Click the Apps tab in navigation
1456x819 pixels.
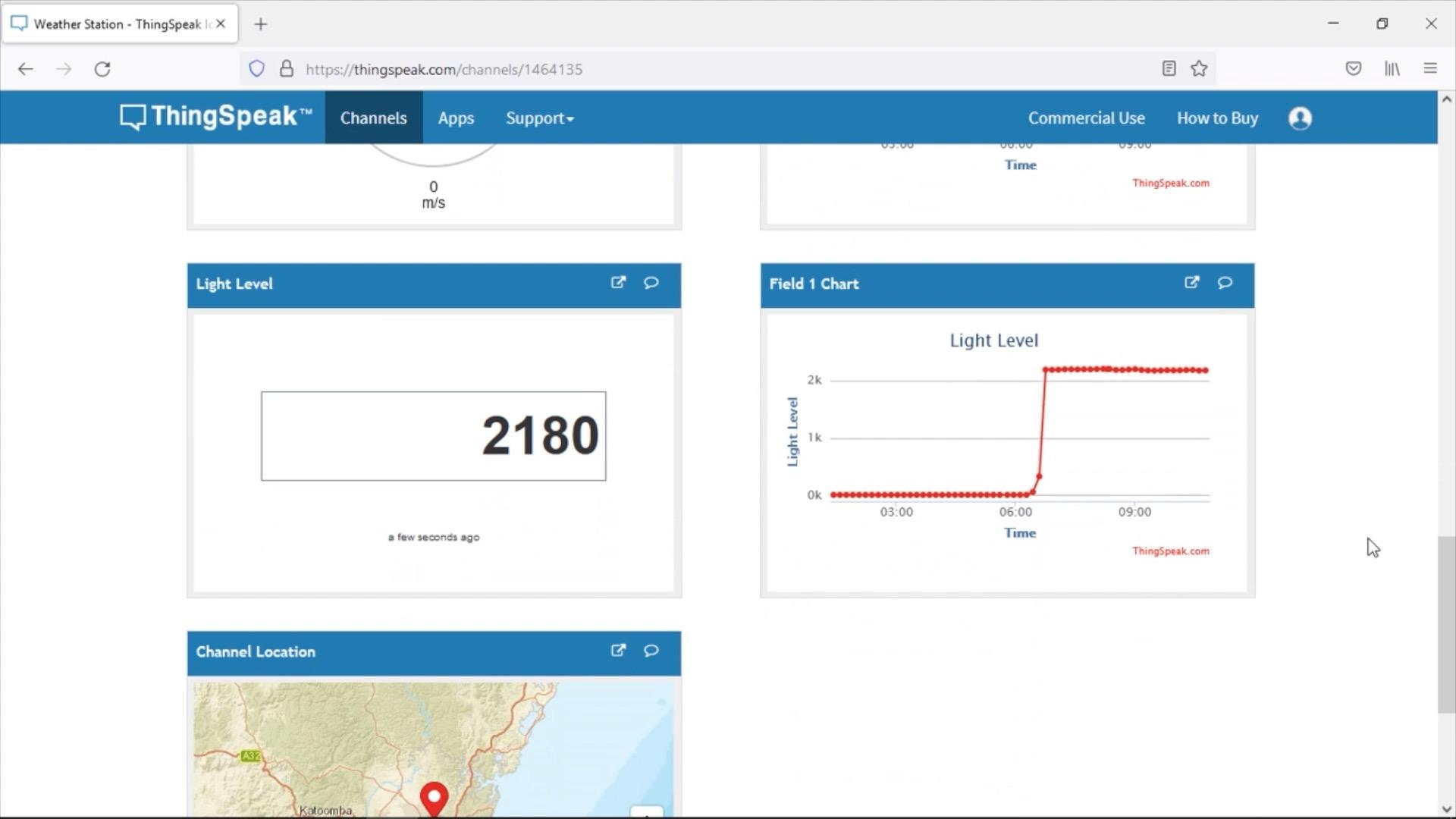click(x=456, y=118)
